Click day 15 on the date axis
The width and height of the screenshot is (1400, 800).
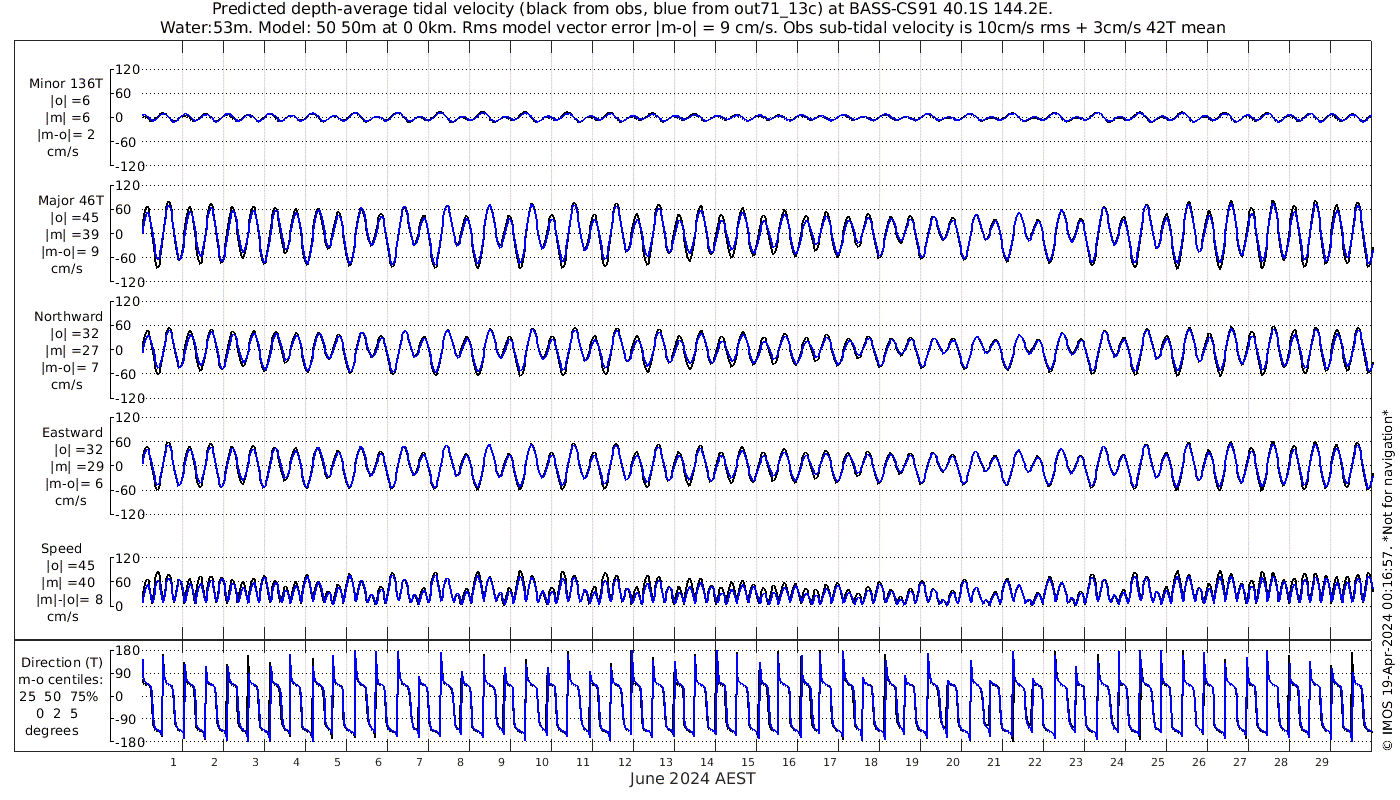(747, 762)
